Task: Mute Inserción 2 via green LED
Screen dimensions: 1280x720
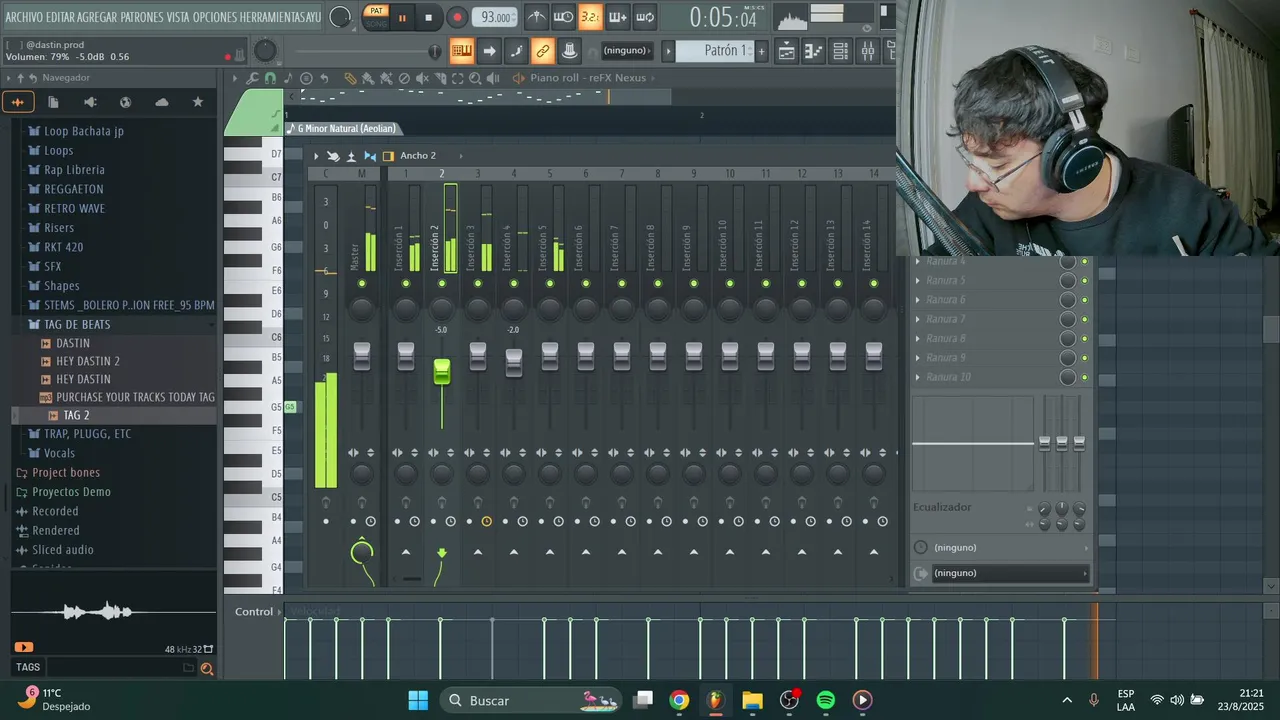Action: pos(442,284)
